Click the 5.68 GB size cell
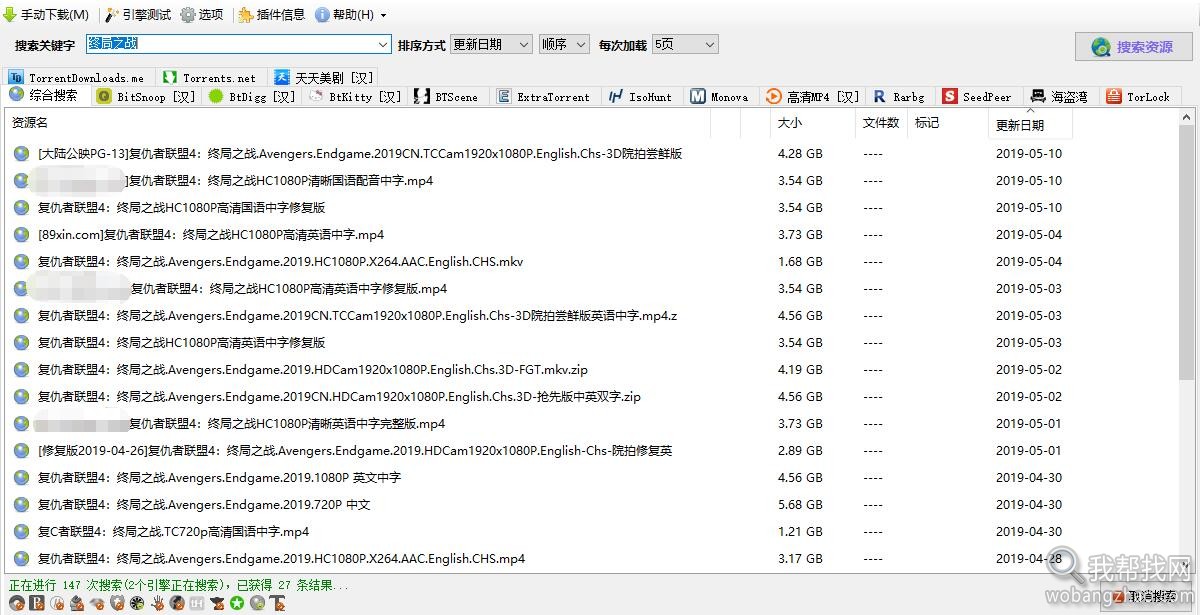The image size is (1200, 615). 800,505
